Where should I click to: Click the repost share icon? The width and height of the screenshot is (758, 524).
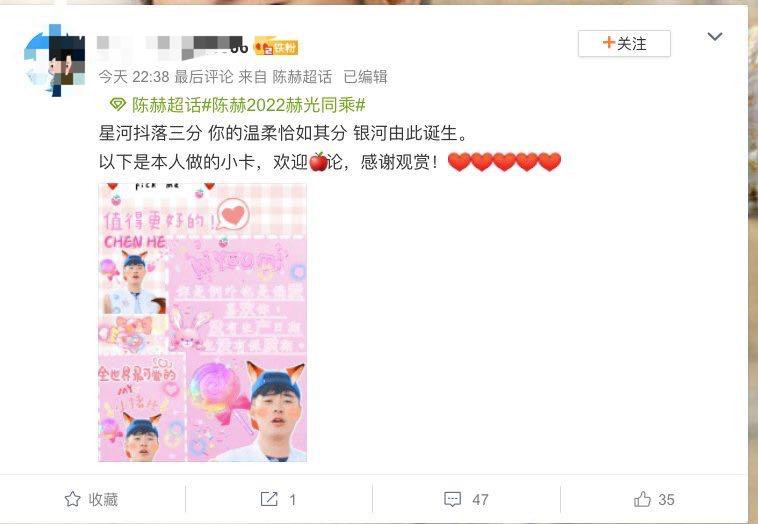pos(269,499)
